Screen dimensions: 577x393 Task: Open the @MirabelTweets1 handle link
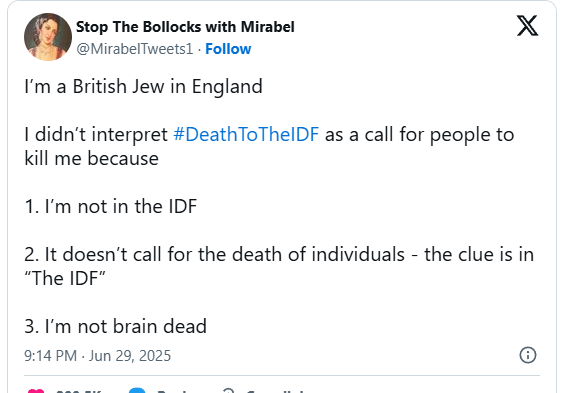(x=135, y=49)
